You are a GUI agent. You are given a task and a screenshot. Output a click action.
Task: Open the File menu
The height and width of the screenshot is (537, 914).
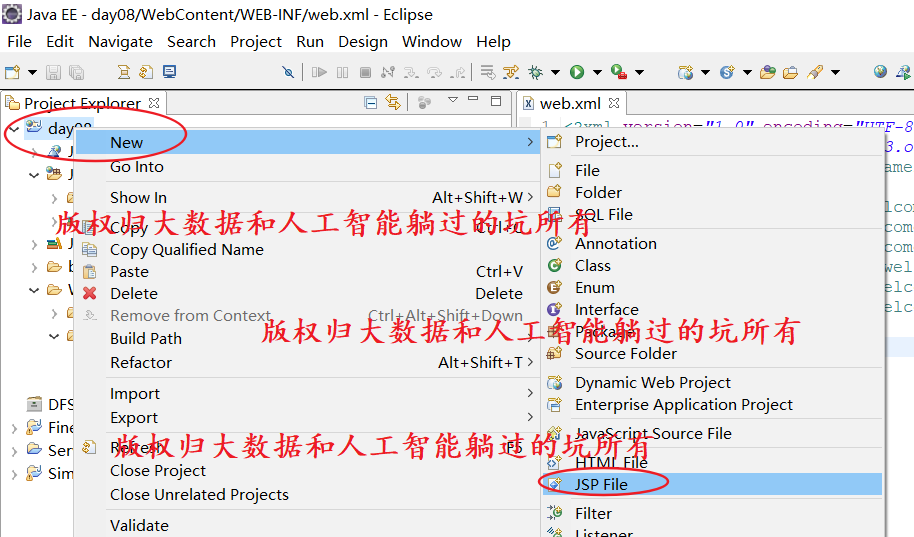tap(19, 42)
